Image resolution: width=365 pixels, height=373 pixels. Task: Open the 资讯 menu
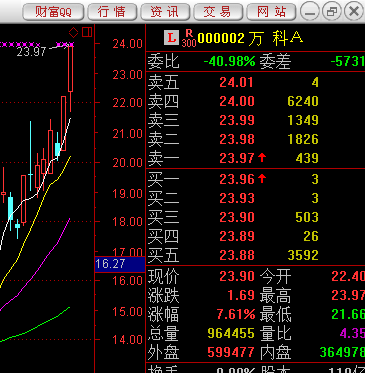[165, 12]
